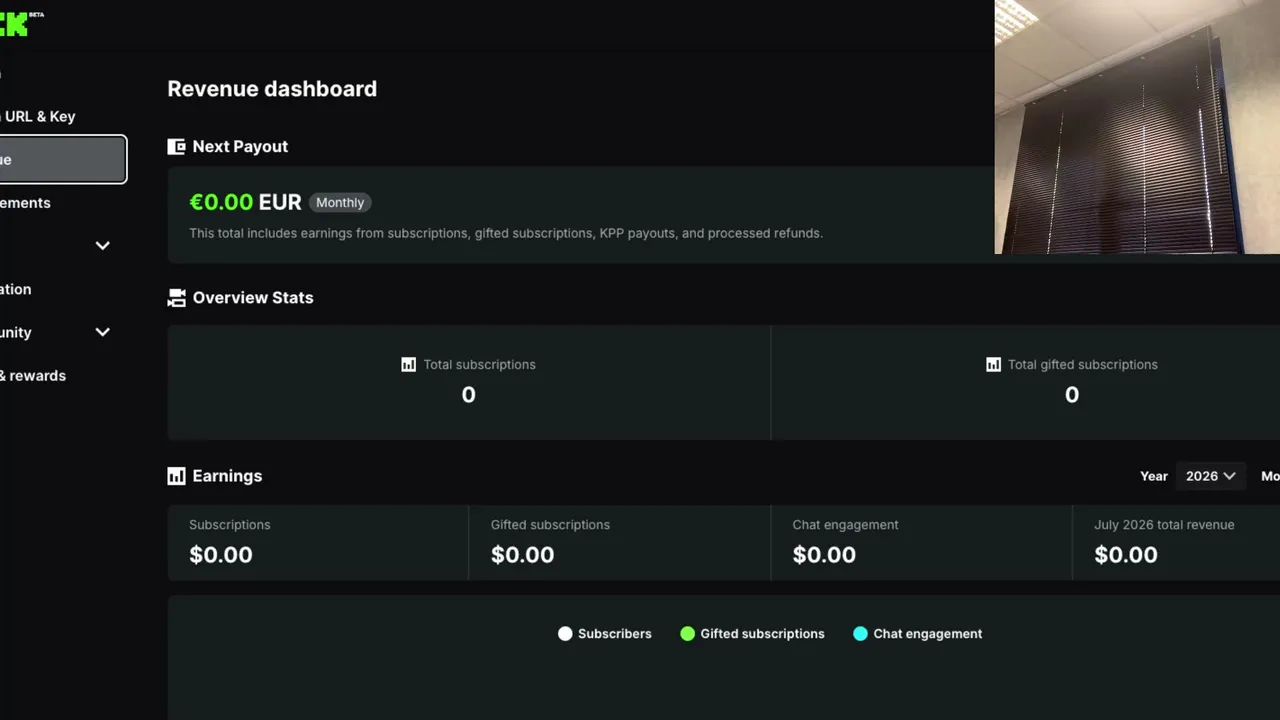Expand the first collapsed sidebar chevron
The image size is (1280, 720).
point(102,246)
